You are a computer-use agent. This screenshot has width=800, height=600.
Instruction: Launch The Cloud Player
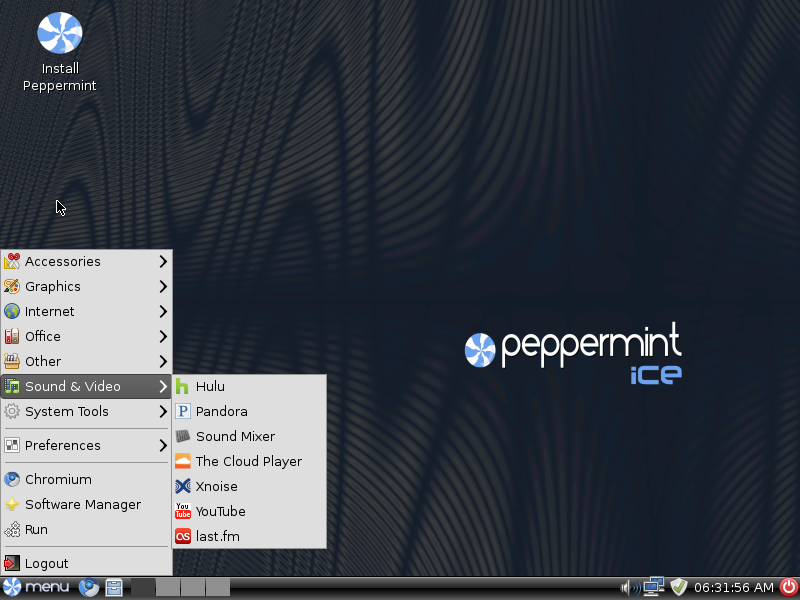coord(248,462)
